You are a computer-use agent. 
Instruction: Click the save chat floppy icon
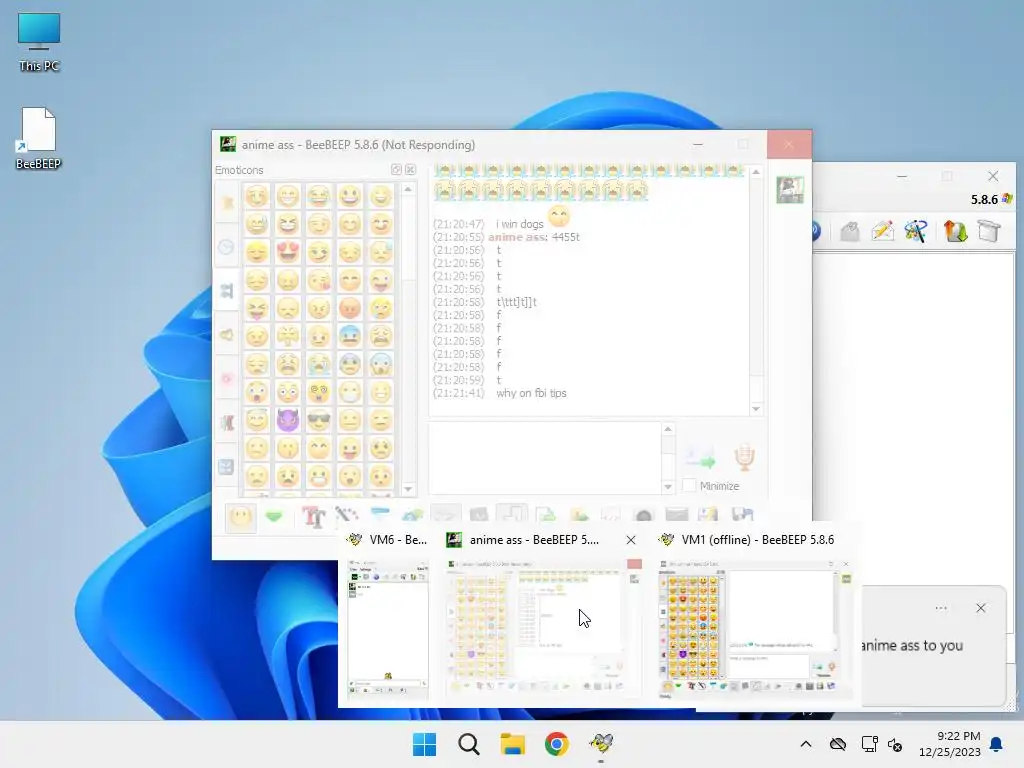click(743, 515)
